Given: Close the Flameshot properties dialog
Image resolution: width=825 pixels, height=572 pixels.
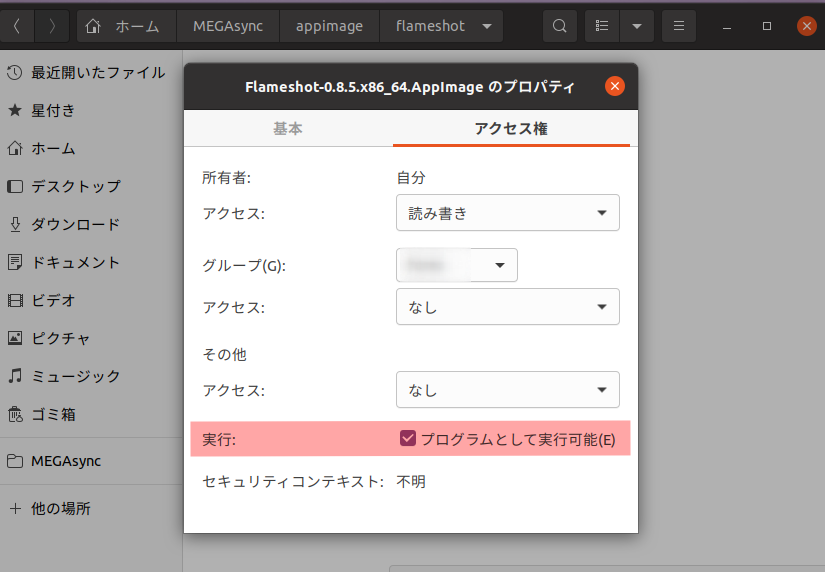Looking at the screenshot, I should coord(615,86).
